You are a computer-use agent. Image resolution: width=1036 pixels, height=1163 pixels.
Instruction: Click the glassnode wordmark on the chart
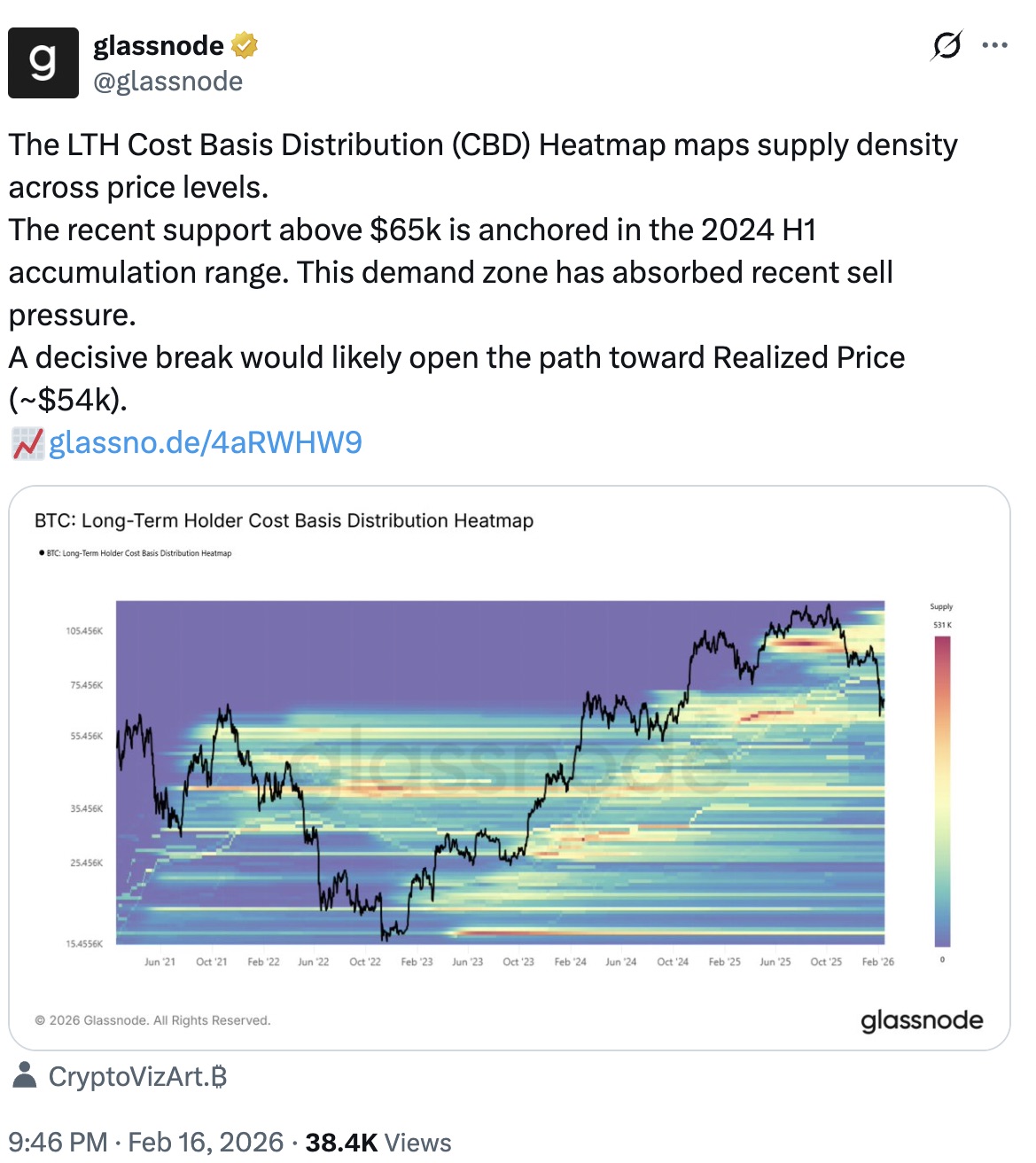(x=923, y=1020)
